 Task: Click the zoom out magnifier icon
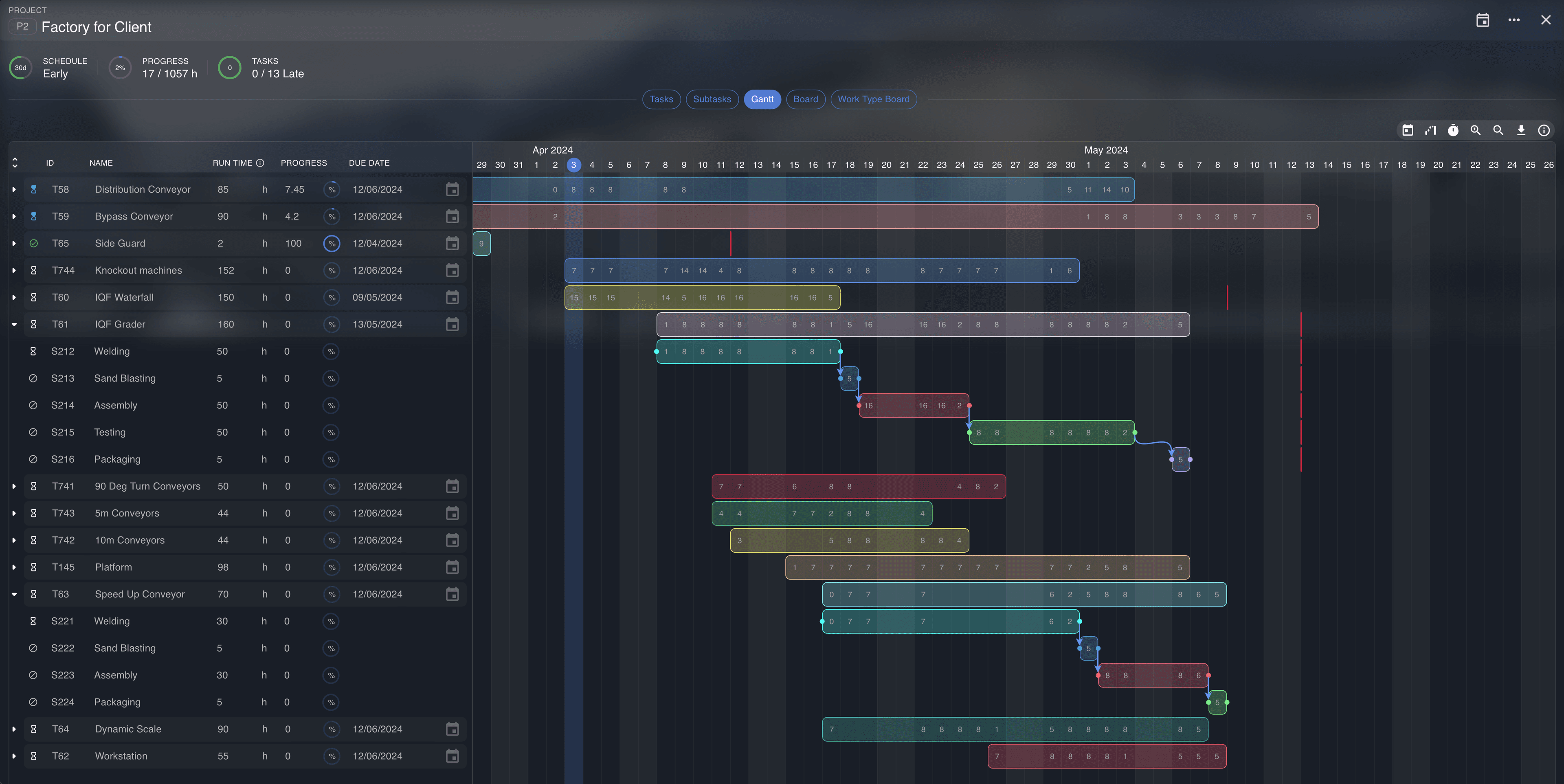[1498, 131]
